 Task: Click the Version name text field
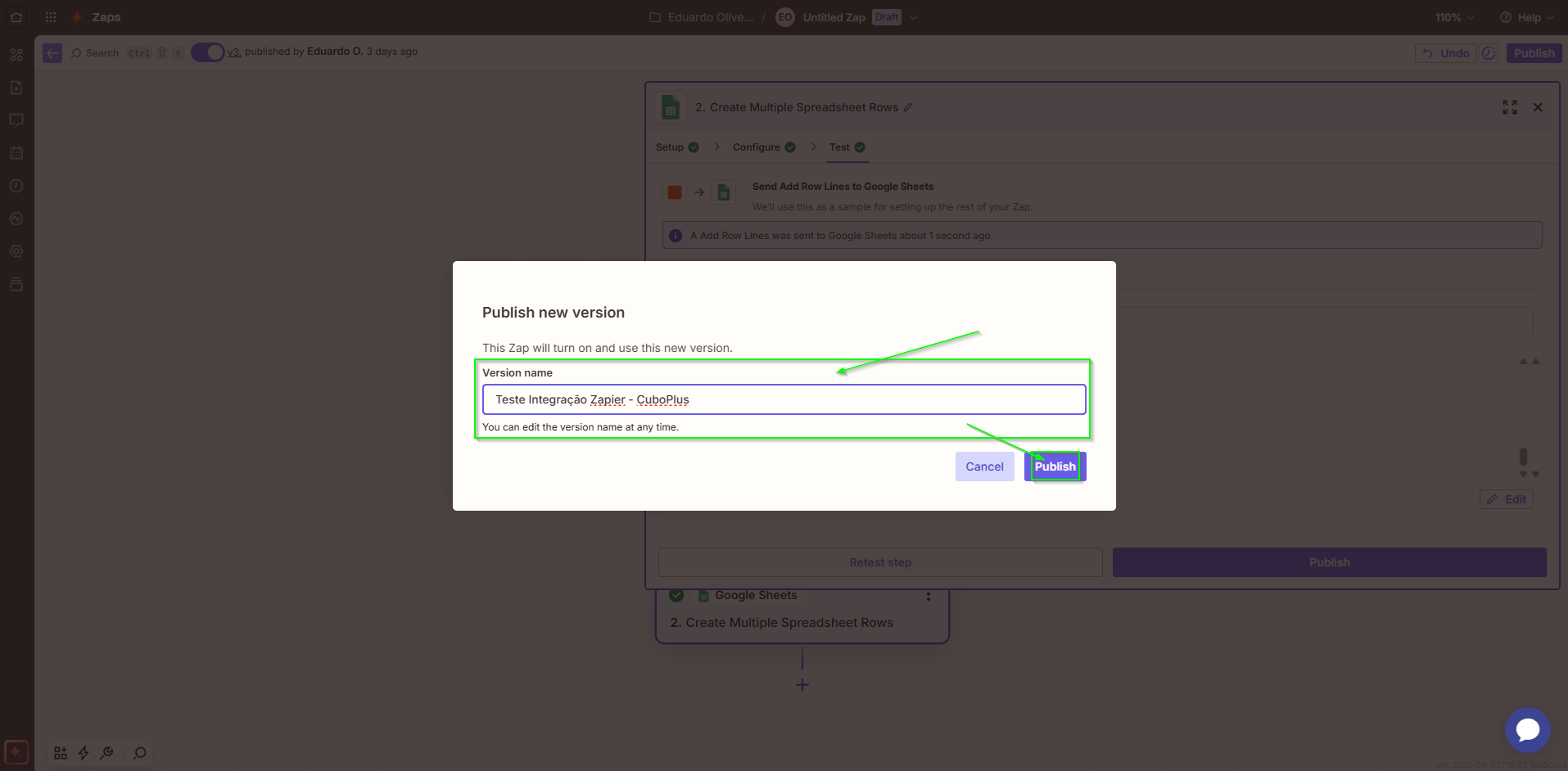click(x=784, y=399)
